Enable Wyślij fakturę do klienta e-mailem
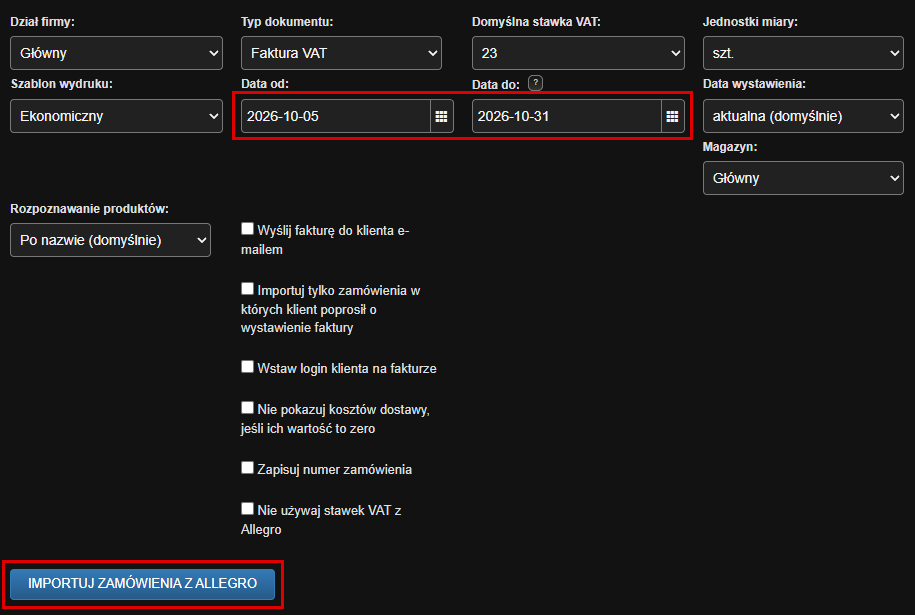915x615 pixels. (247, 229)
